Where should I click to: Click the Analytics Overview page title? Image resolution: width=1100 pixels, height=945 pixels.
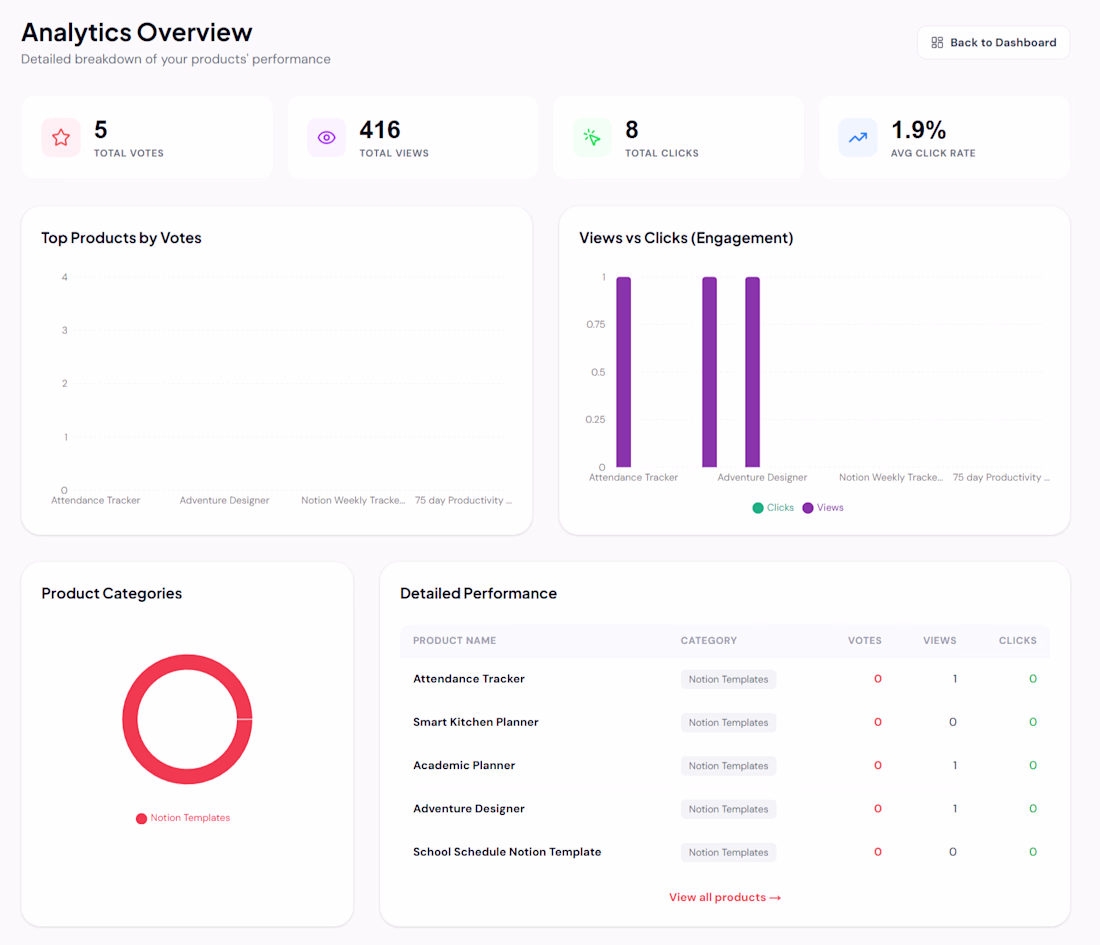click(136, 32)
